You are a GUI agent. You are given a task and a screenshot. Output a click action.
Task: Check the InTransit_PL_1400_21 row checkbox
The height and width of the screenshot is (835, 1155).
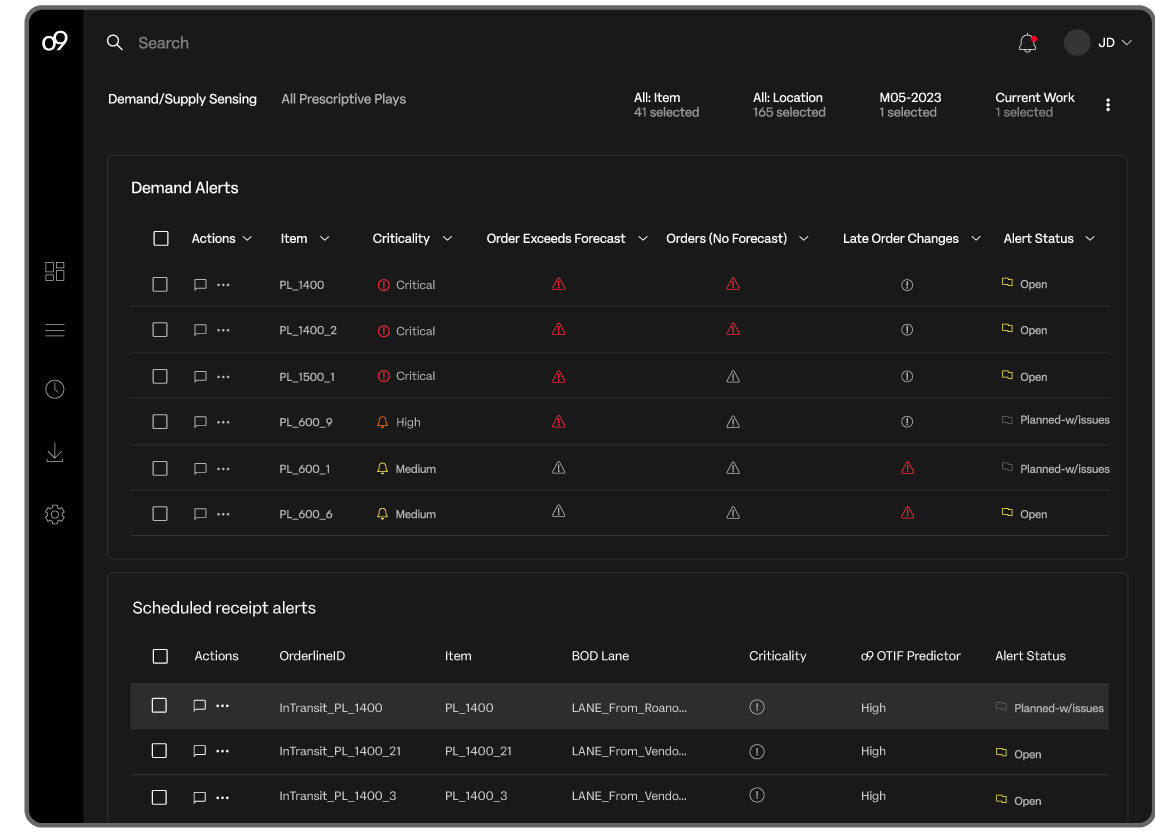[x=159, y=751]
